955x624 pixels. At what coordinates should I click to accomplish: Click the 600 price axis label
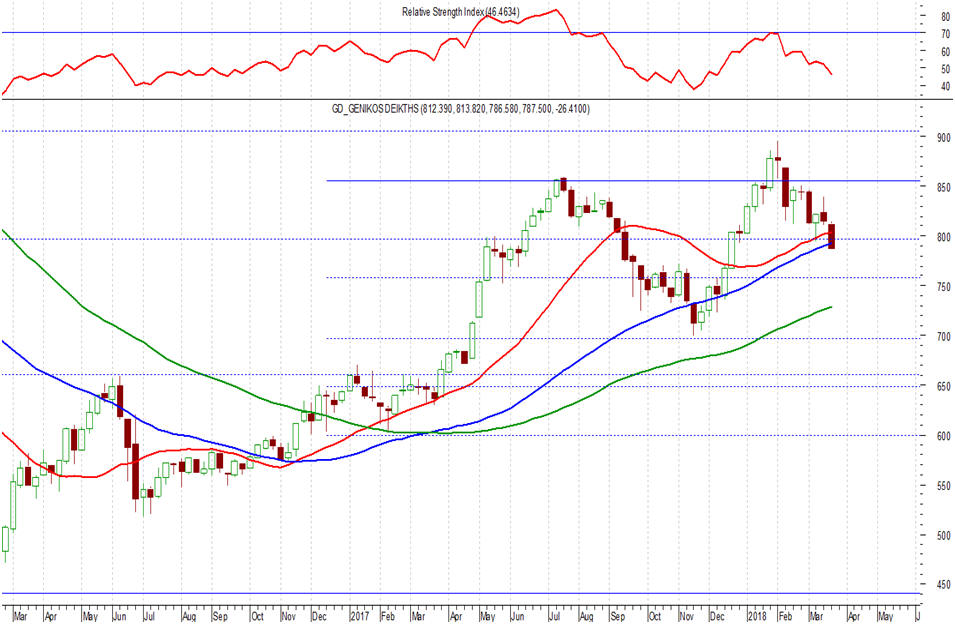click(x=943, y=436)
